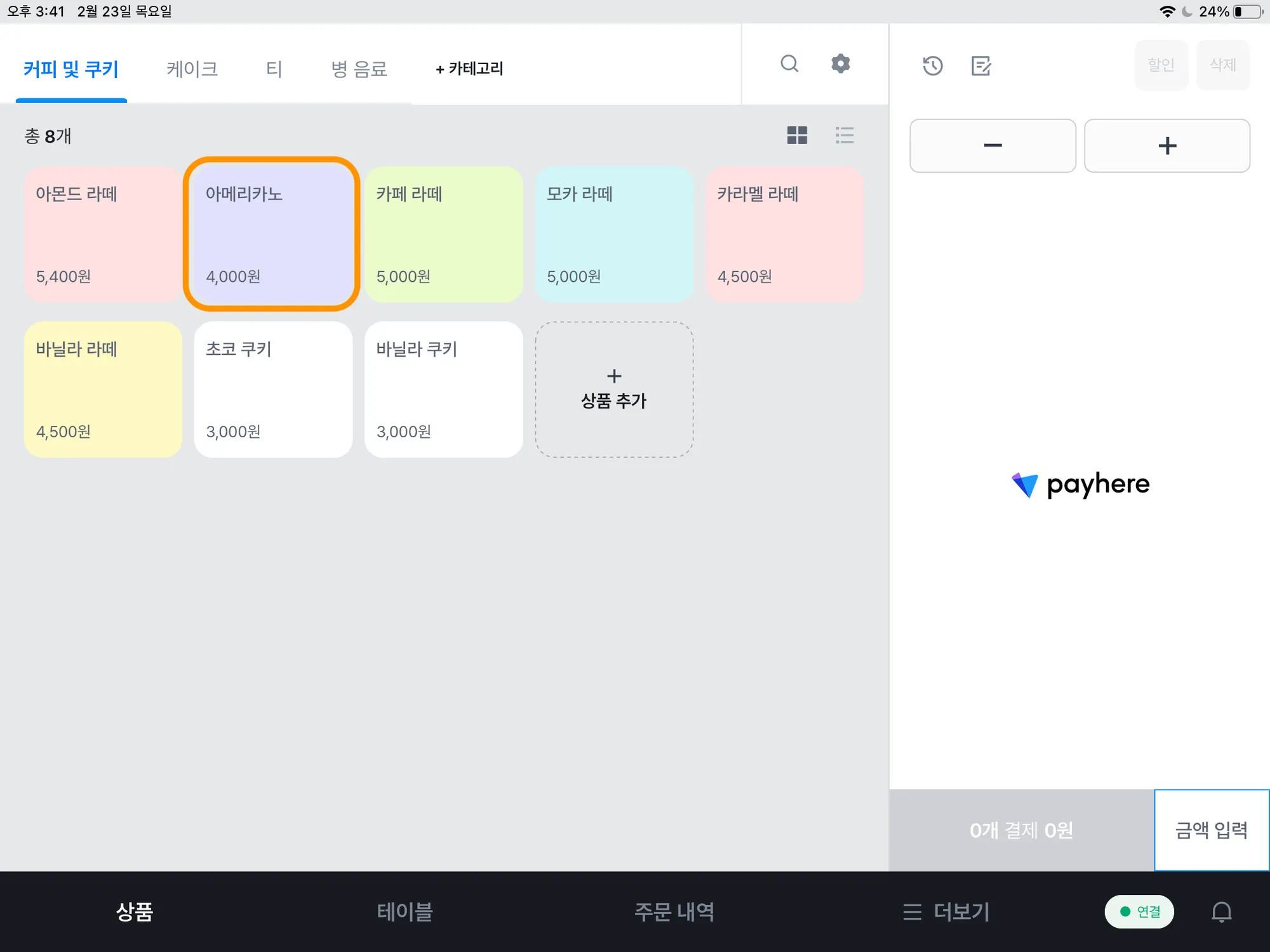Open settings via the gear icon
This screenshot has height=952, width=1270.
click(841, 63)
